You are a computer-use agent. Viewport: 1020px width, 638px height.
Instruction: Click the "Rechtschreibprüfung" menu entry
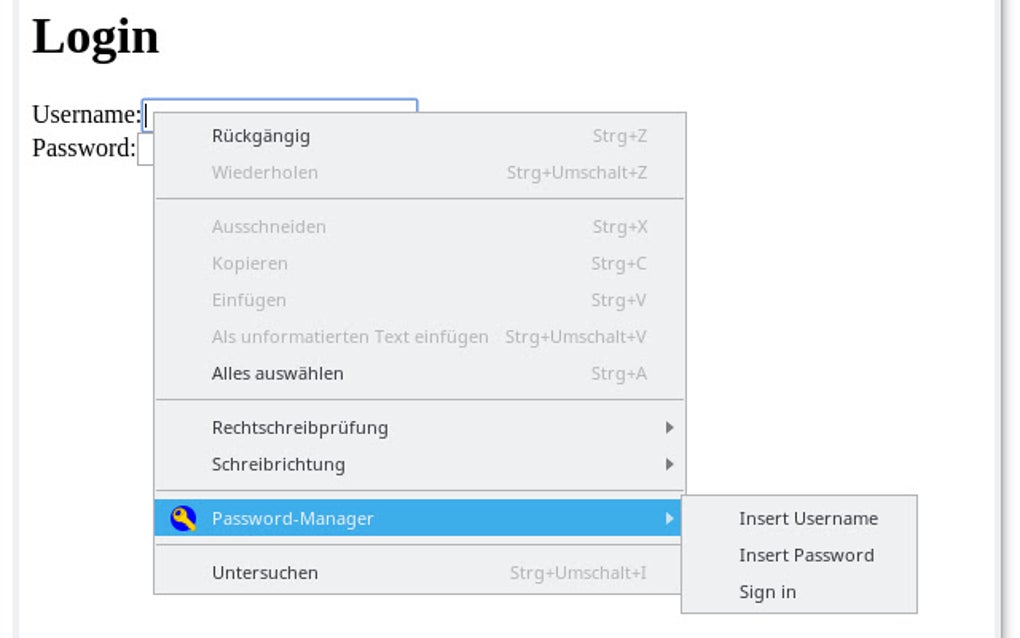point(300,427)
